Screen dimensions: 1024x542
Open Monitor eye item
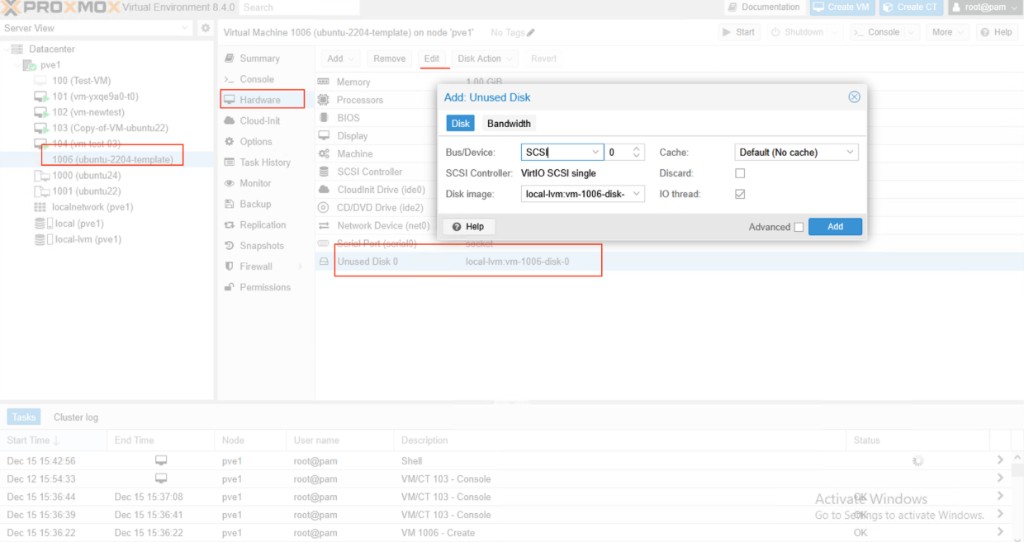pos(229,183)
